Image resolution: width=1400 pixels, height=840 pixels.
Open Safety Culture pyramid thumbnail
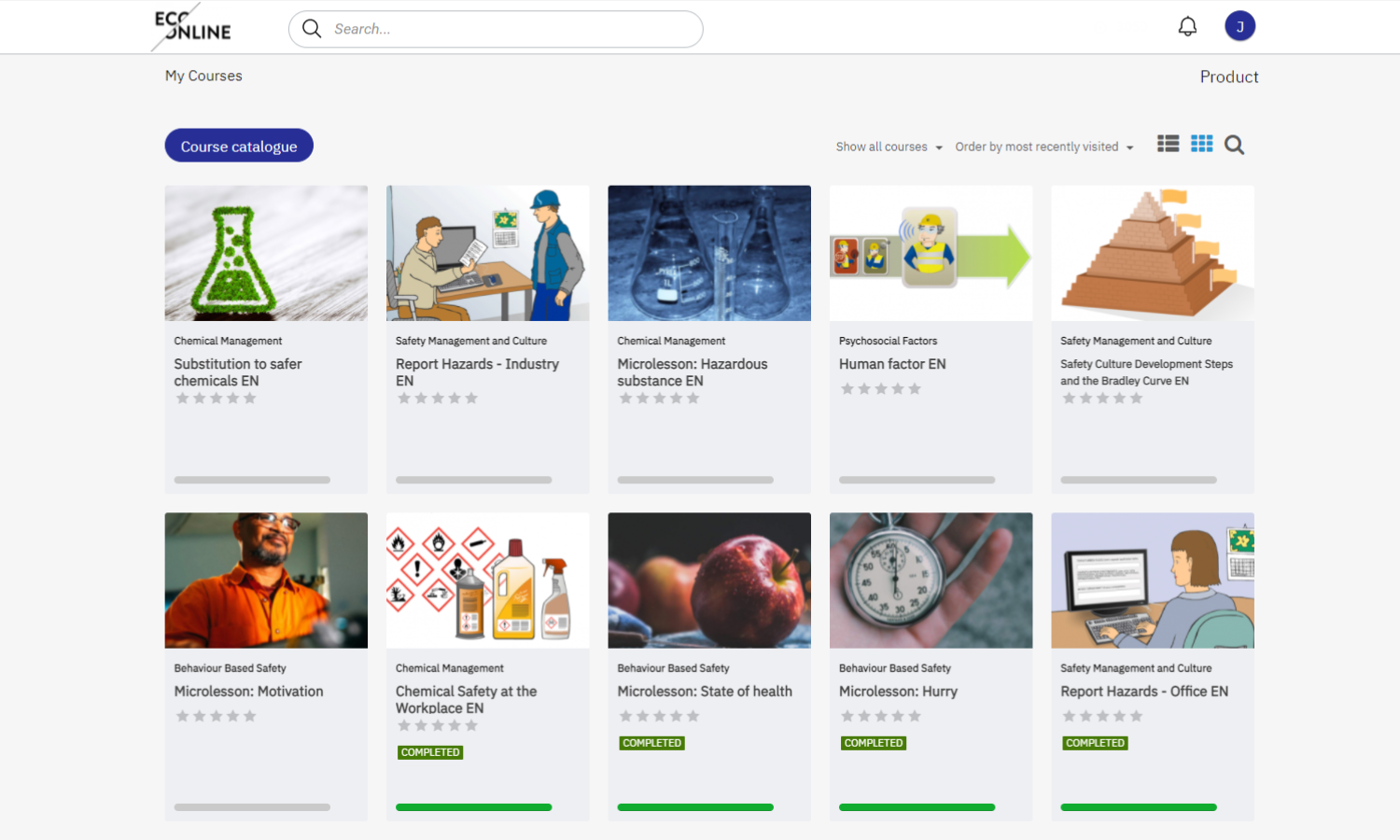(x=1153, y=253)
